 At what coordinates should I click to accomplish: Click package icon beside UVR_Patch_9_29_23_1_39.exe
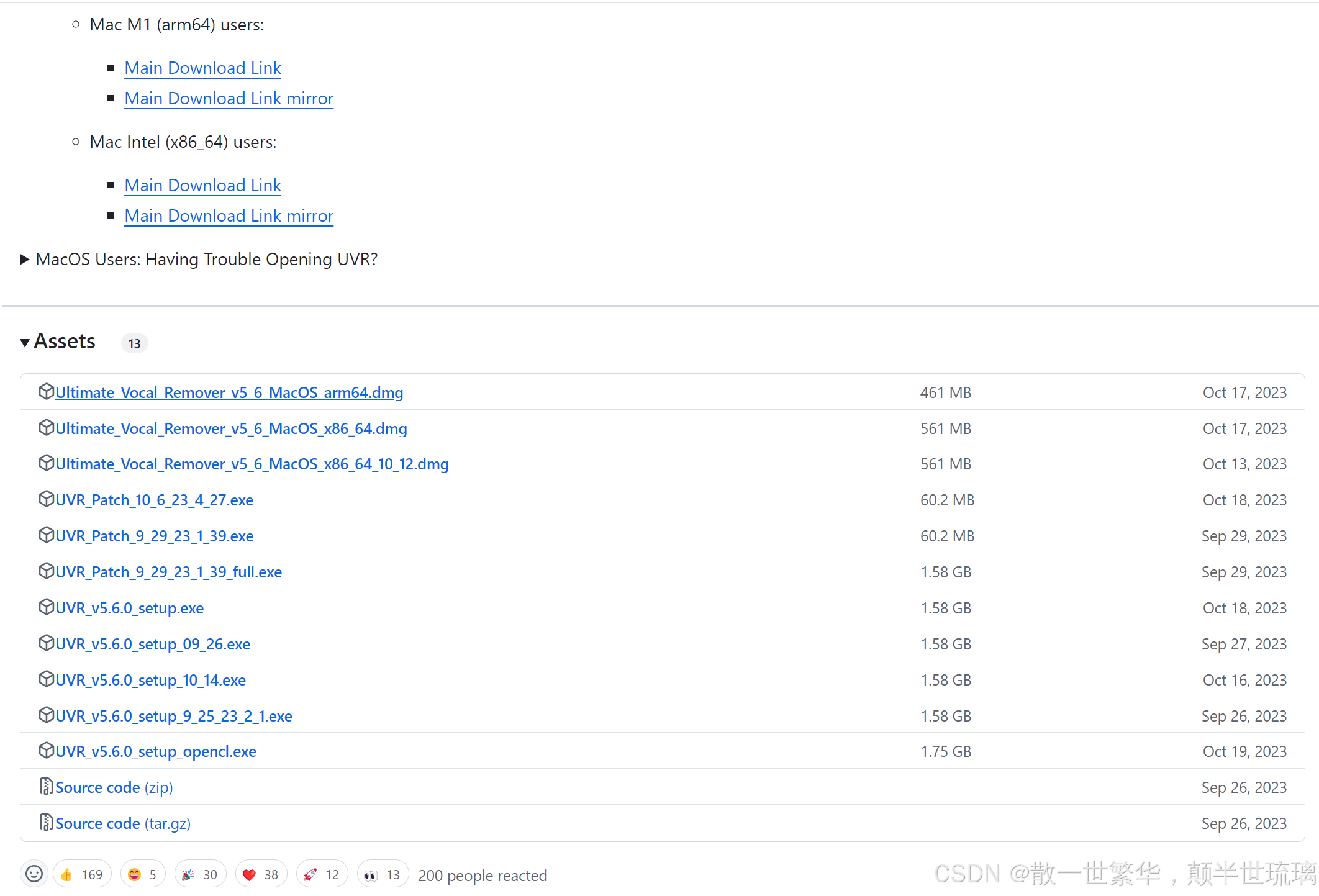[46, 535]
